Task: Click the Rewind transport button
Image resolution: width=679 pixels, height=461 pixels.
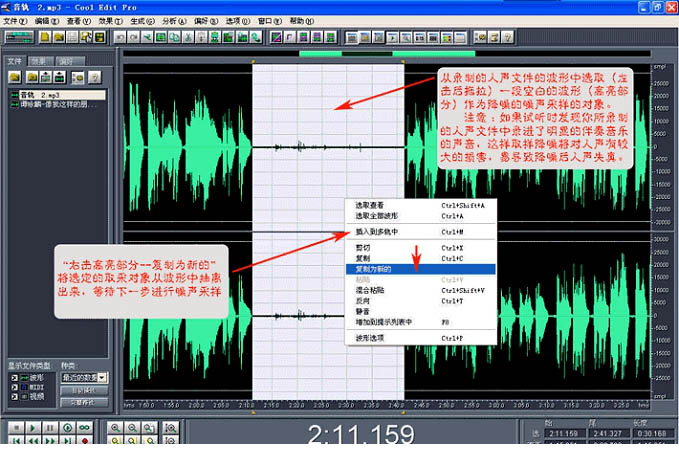Action: [x=33, y=440]
